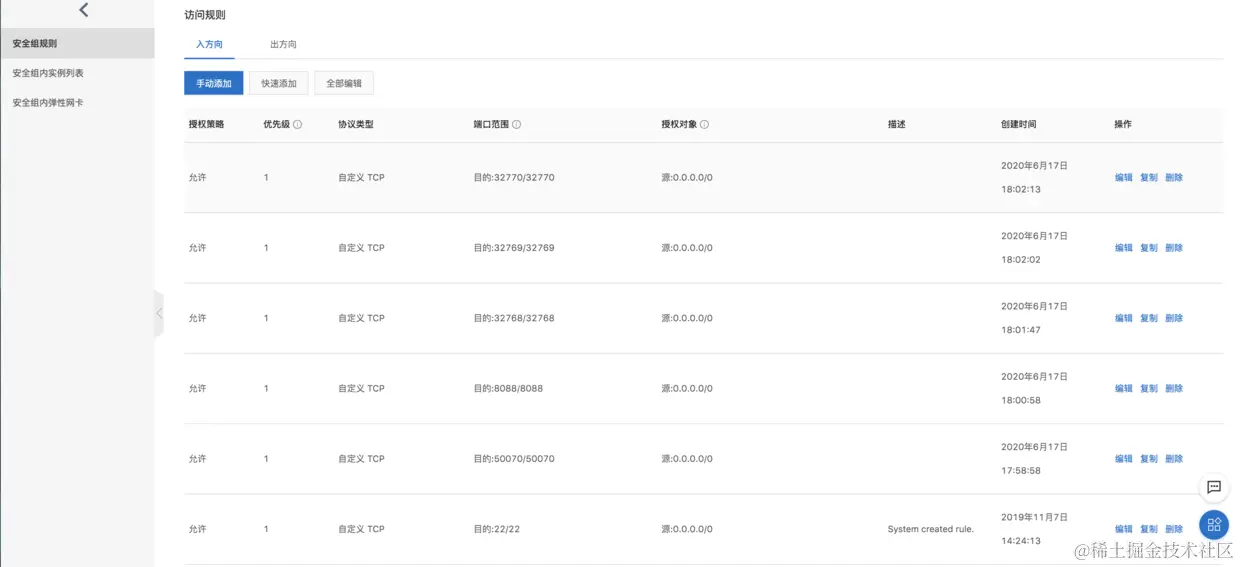Click the 18:01:47 creation time
The height and width of the screenshot is (567, 1240).
tap(1021, 329)
